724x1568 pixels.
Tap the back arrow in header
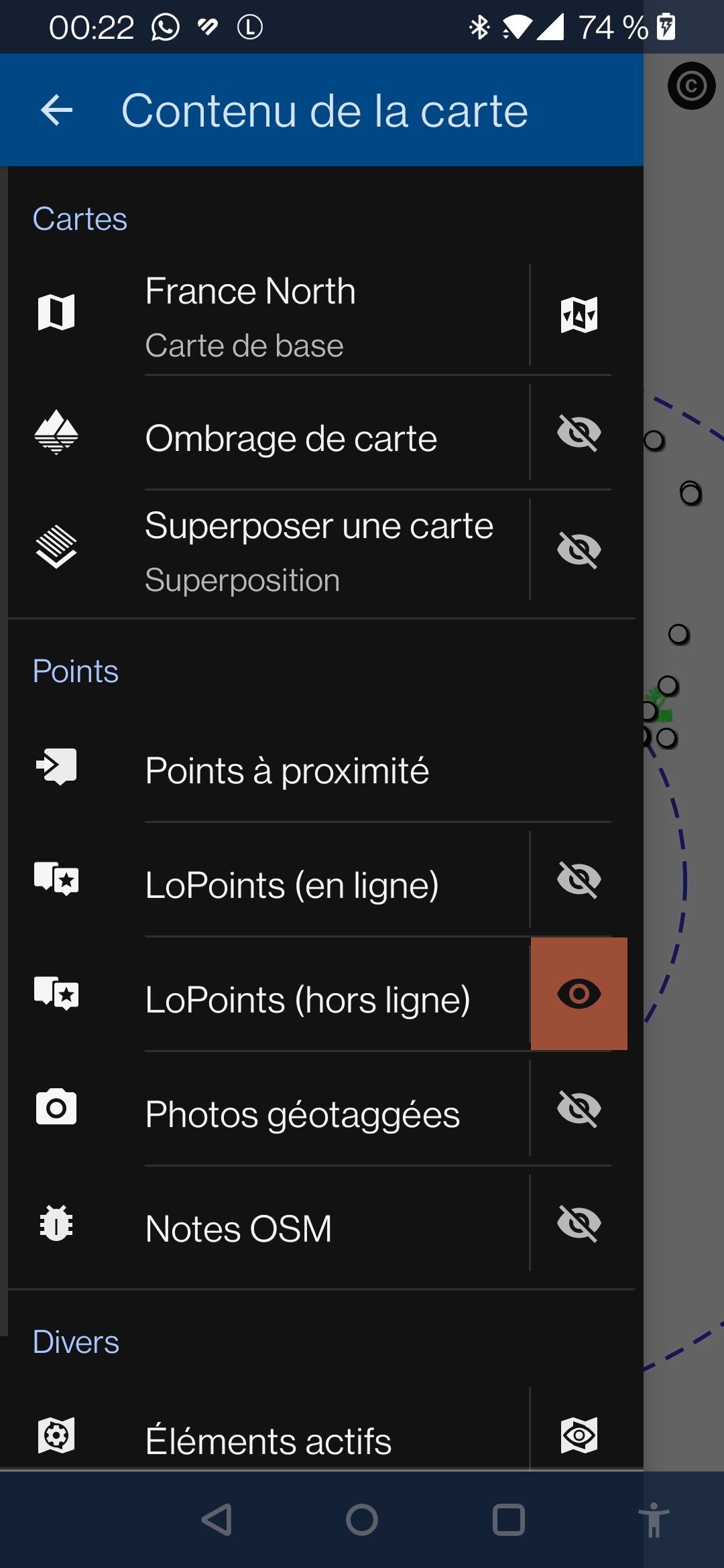(57, 111)
